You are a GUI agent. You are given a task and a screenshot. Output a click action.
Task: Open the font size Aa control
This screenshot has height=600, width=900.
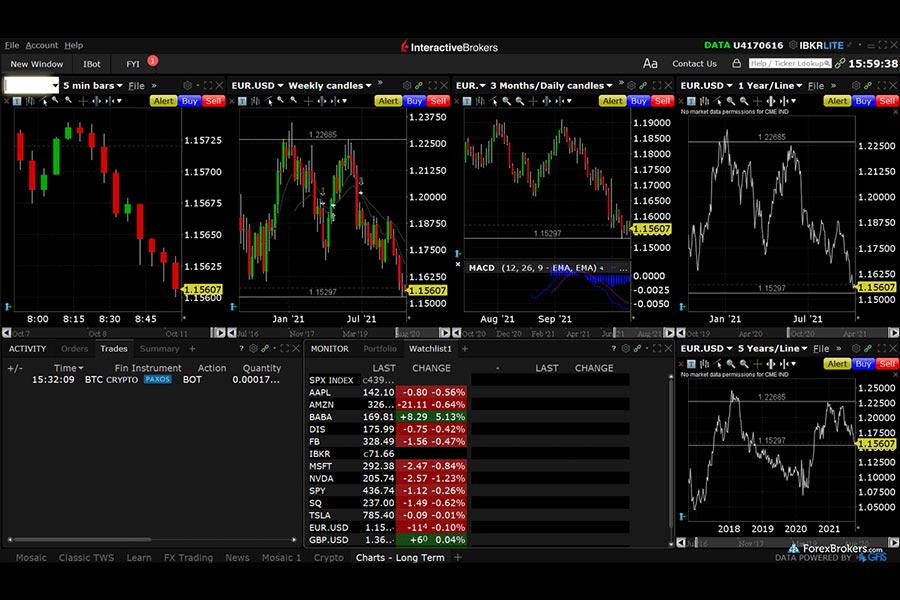[650, 64]
